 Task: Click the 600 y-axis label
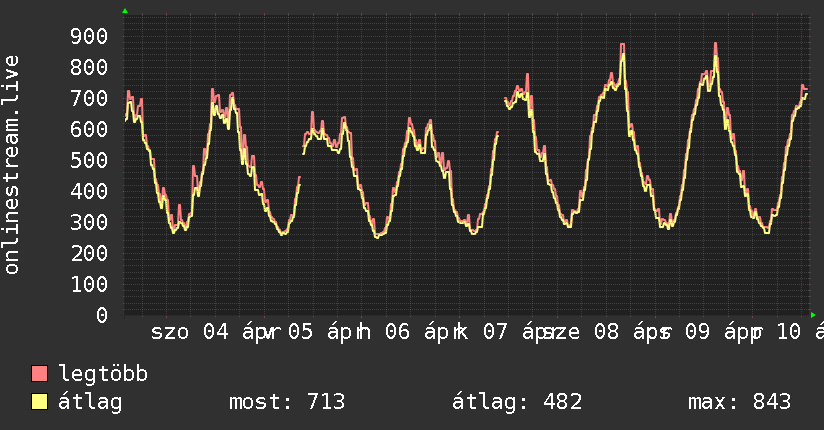(89, 129)
